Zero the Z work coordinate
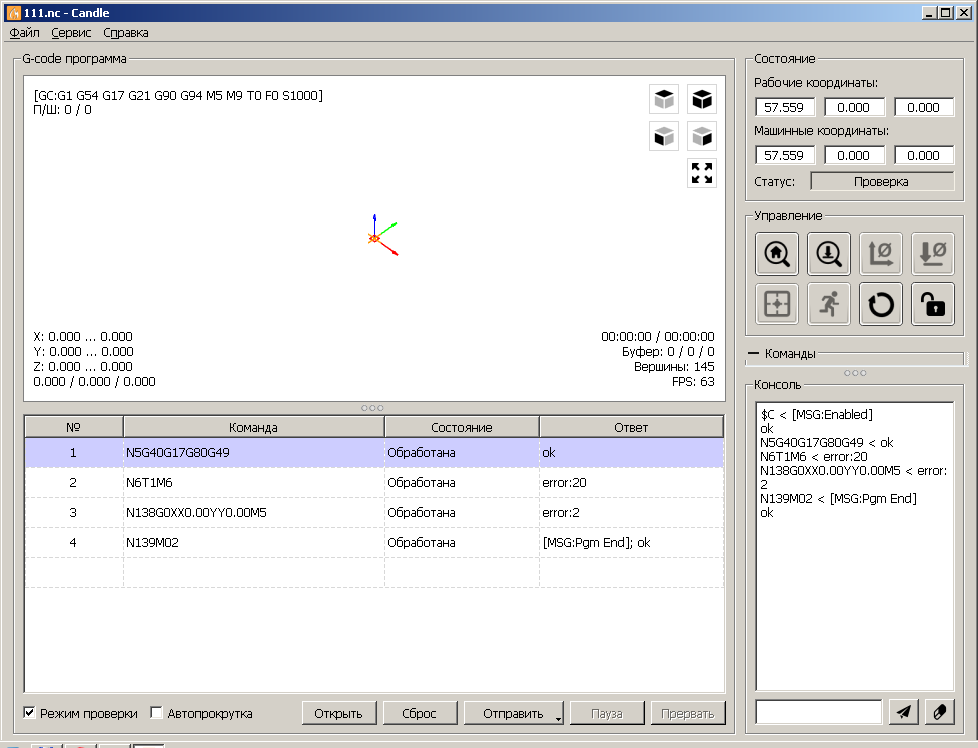The height and width of the screenshot is (748, 978). (x=933, y=254)
